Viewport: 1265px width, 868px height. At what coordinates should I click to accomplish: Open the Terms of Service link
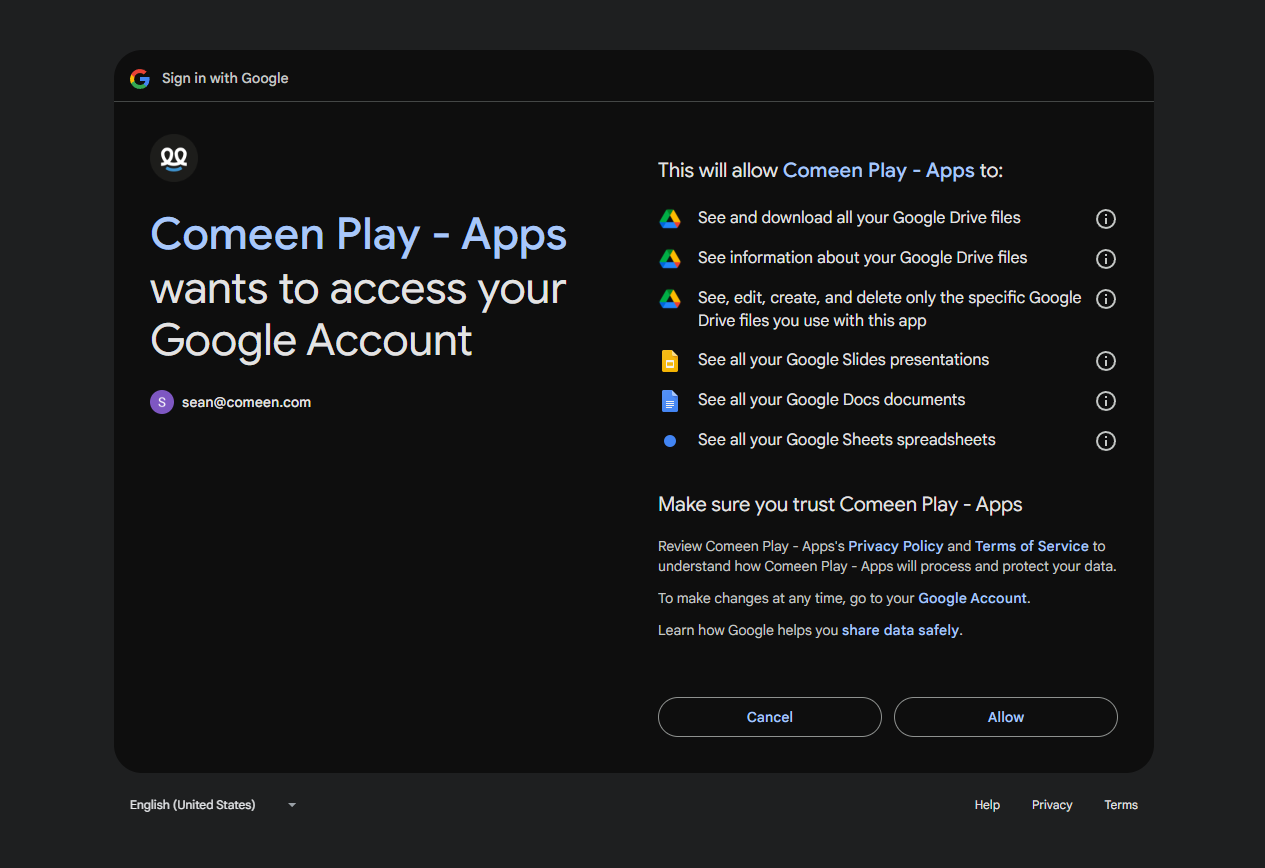tap(1032, 546)
